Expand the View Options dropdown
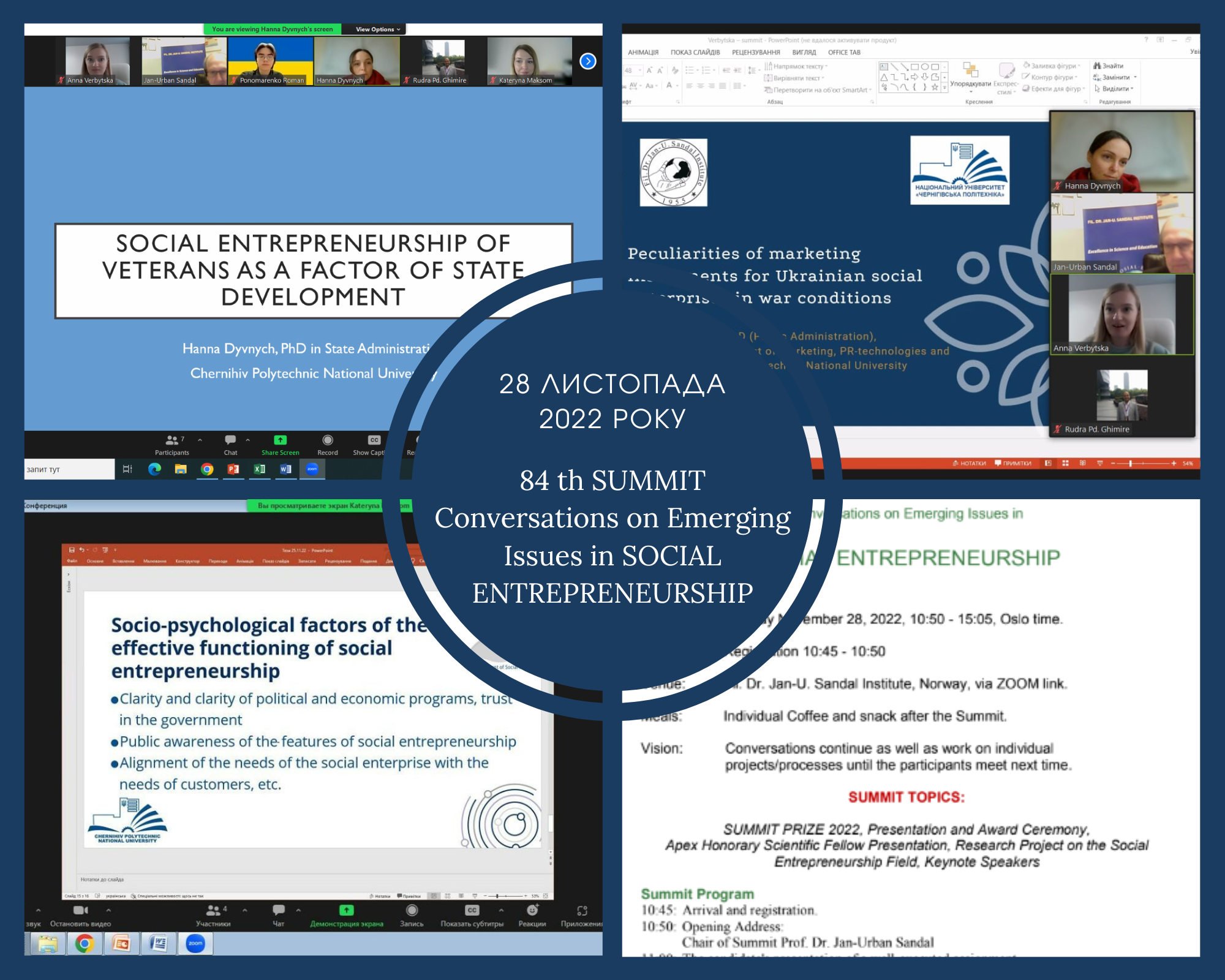 378,29
